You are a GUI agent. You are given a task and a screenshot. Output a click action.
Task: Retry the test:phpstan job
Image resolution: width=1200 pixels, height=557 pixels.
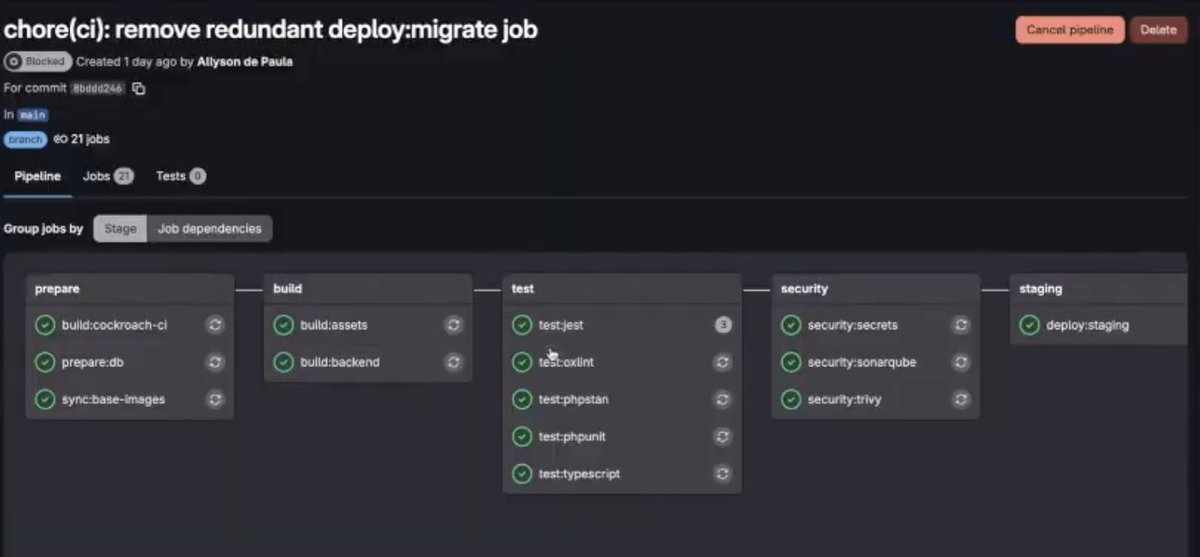(723, 399)
